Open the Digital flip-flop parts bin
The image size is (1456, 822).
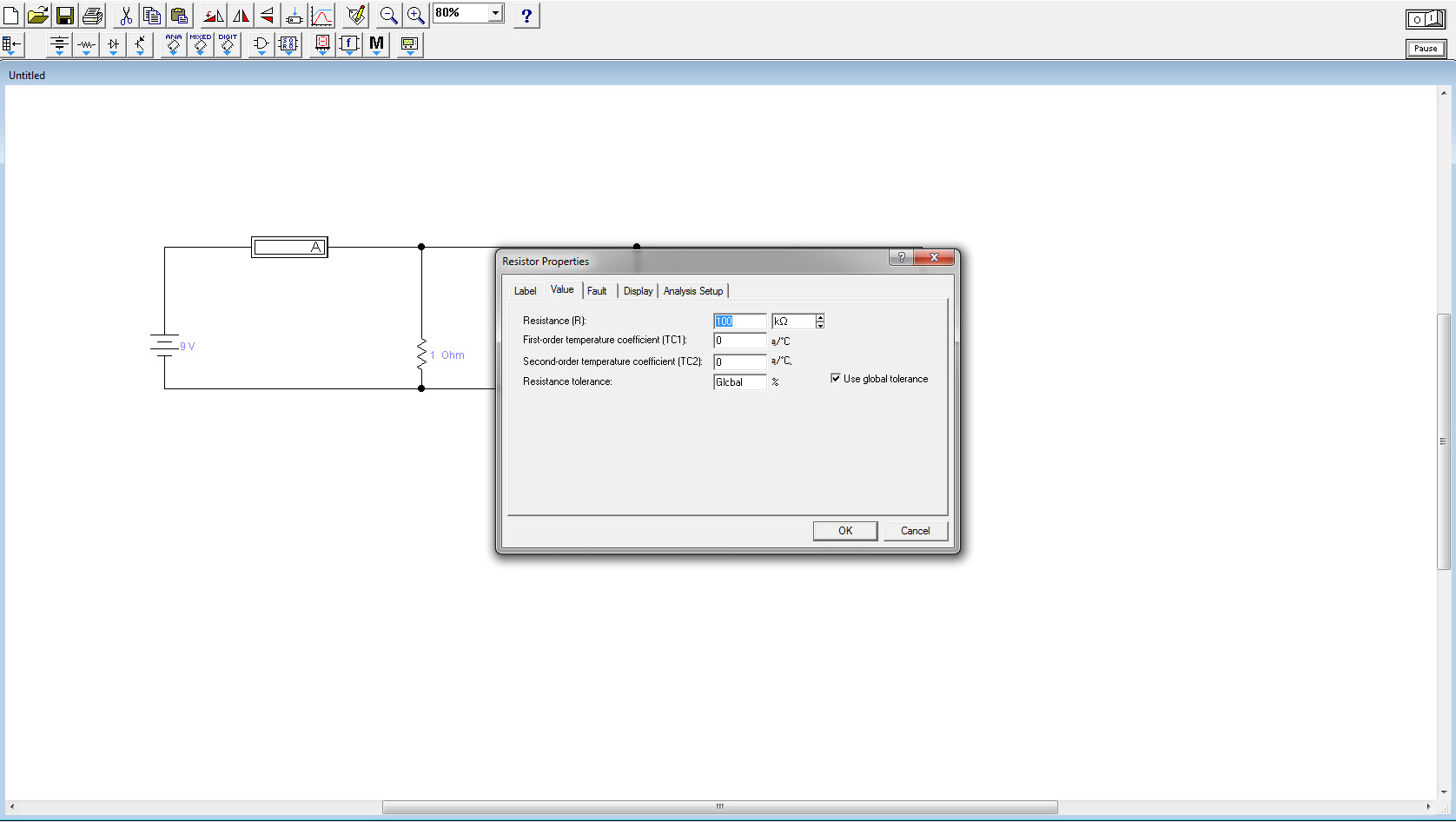click(x=288, y=44)
